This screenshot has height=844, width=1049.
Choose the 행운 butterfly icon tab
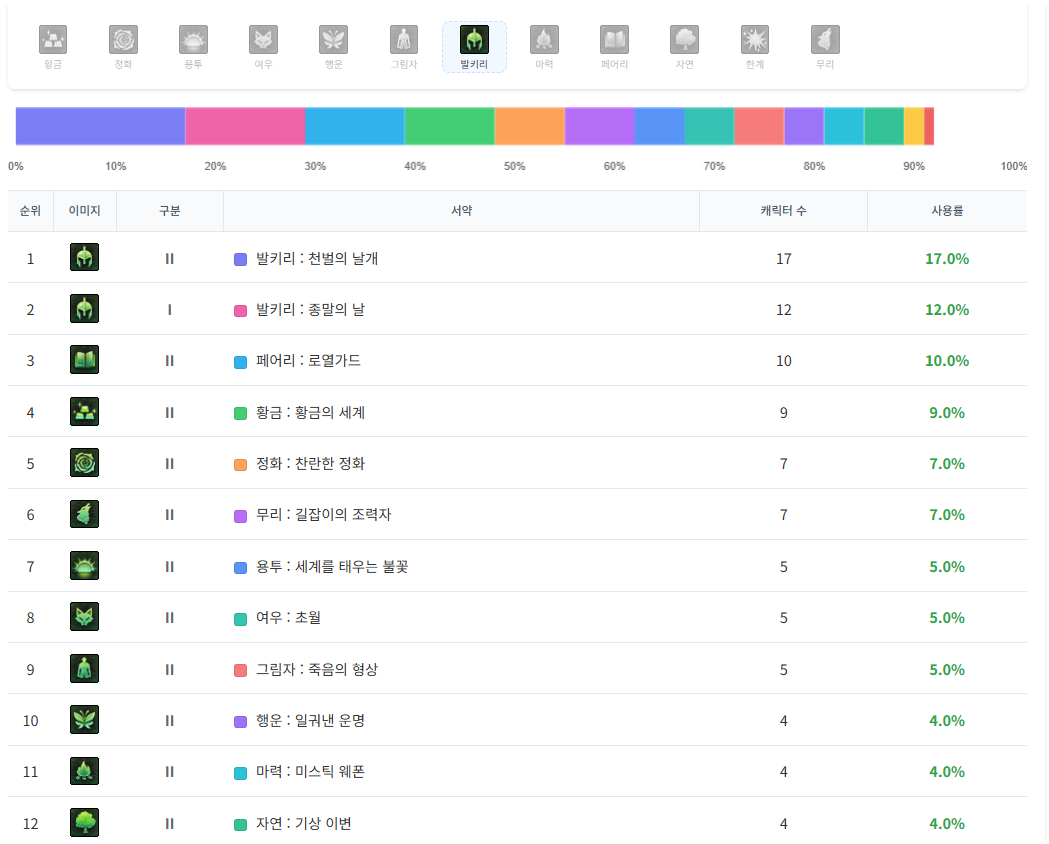333,46
